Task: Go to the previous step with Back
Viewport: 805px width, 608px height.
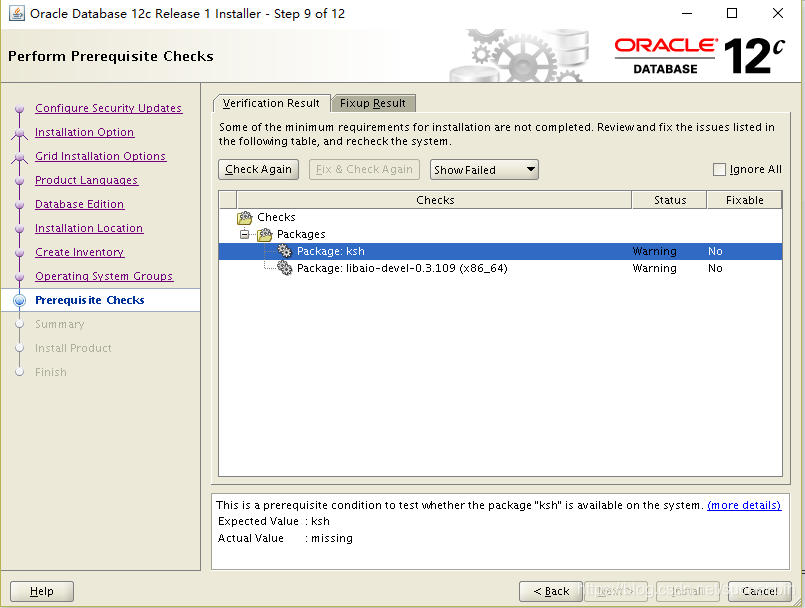Action: (551, 591)
